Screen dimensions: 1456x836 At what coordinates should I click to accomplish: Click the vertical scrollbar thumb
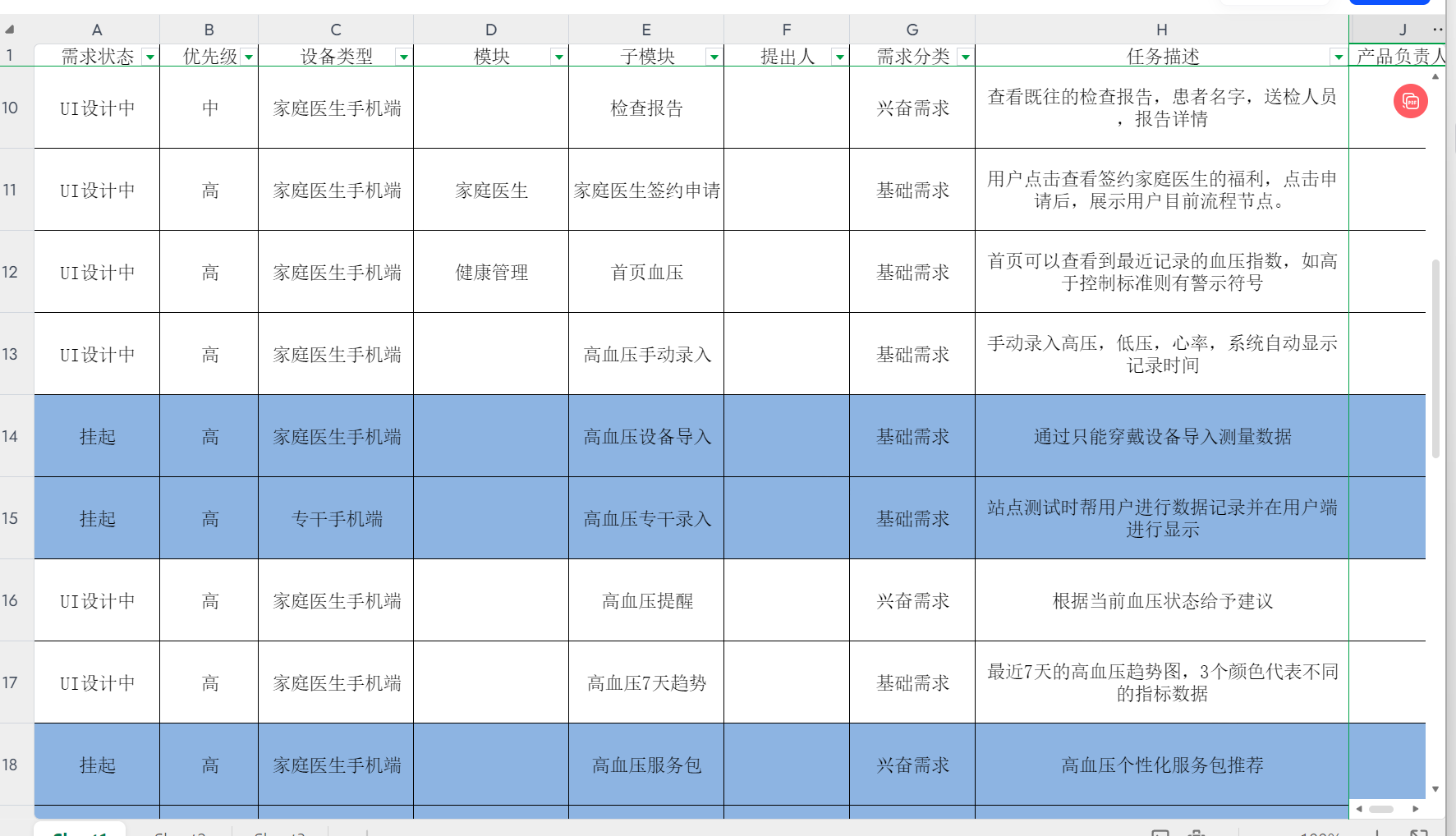point(1435,358)
